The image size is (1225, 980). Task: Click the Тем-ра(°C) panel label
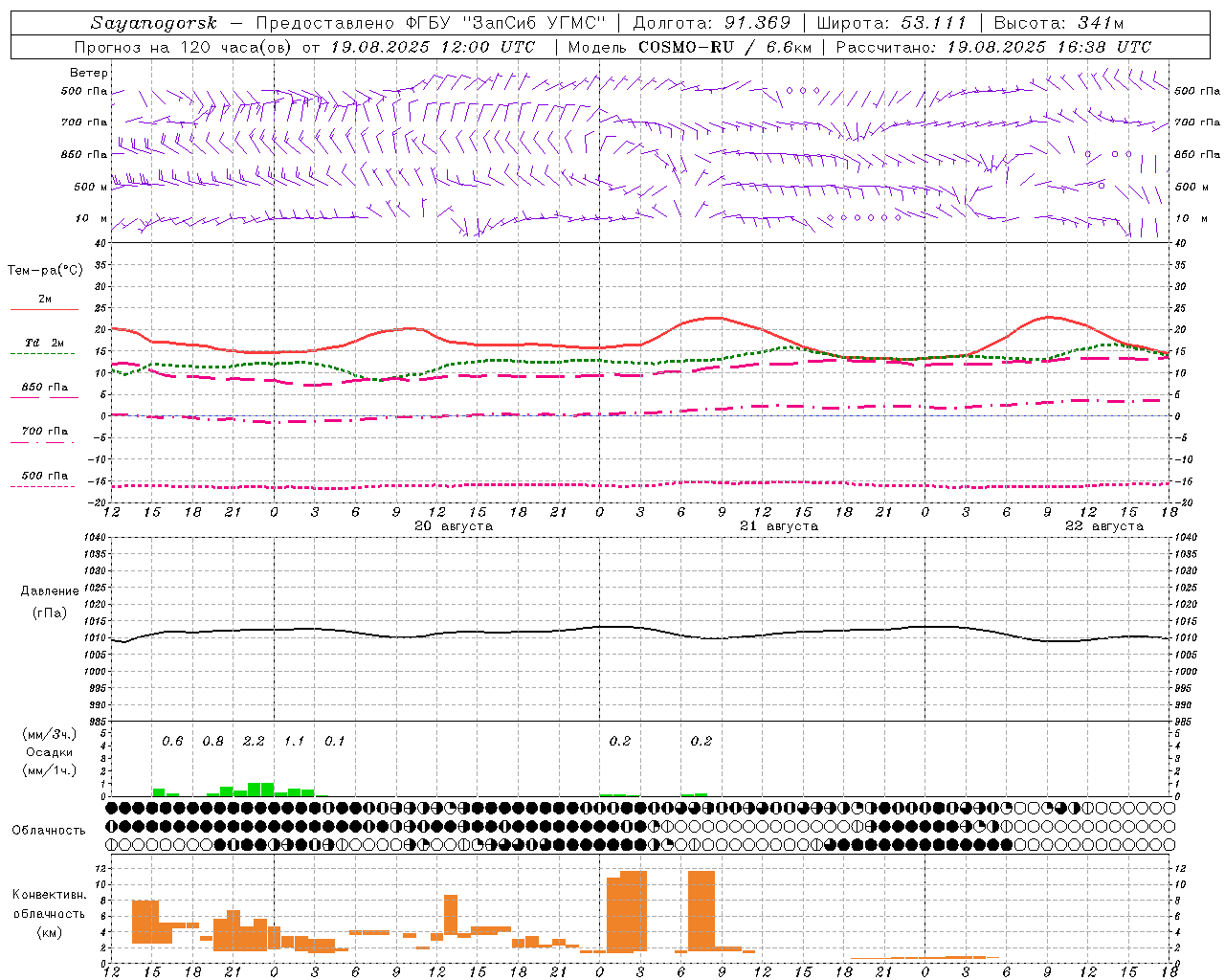pyautogui.click(x=45, y=271)
